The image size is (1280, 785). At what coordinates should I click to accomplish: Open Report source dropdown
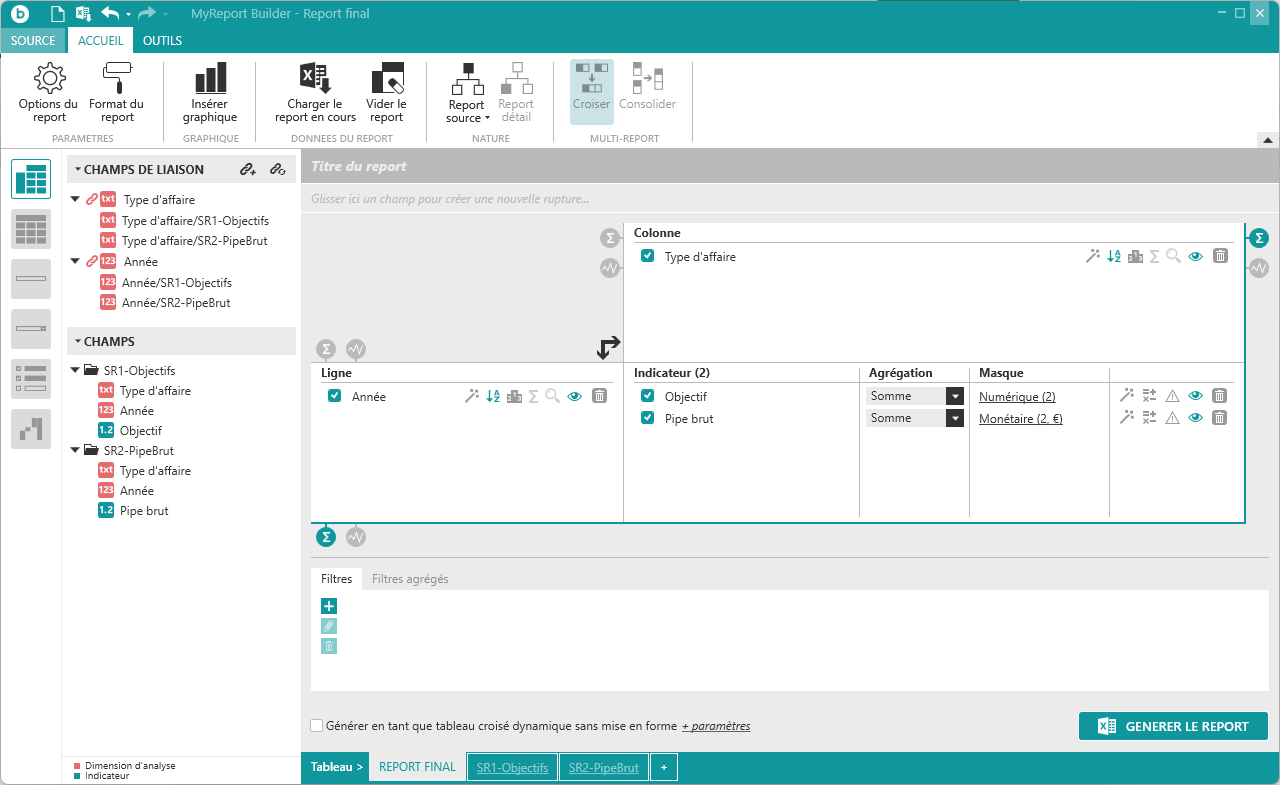tap(466, 111)
